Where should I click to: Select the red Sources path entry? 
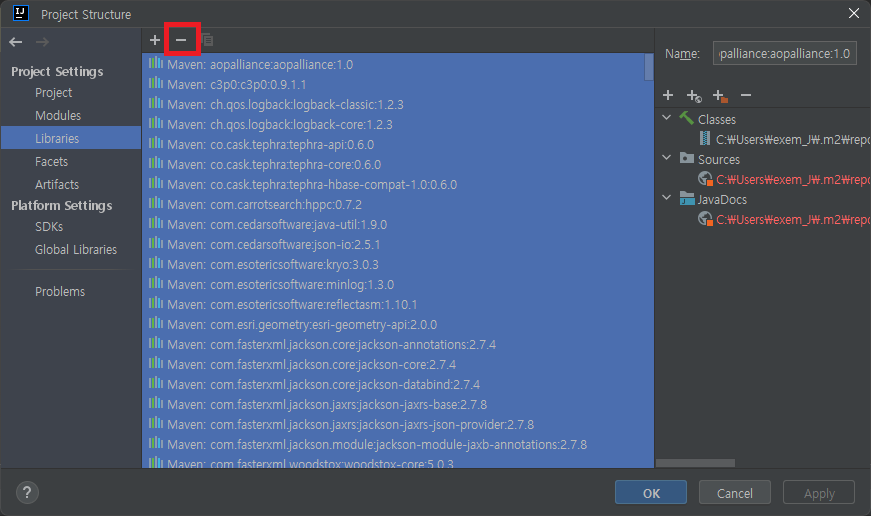[x=793, y=179]
